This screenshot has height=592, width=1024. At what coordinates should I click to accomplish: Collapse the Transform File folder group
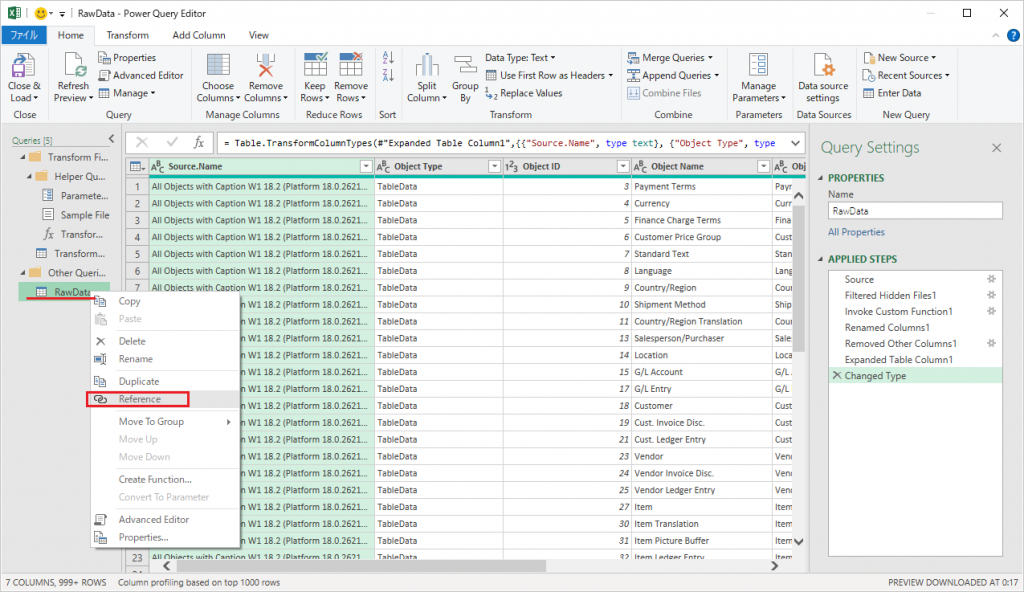(23, 157)
